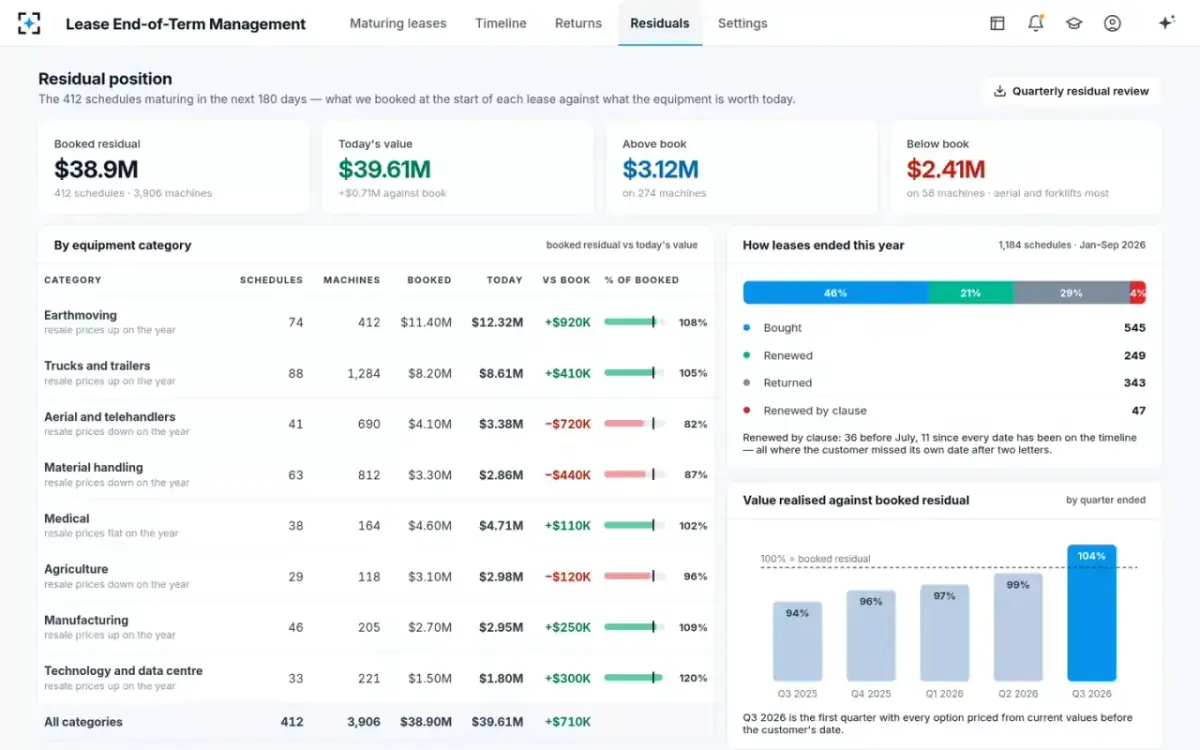Viewport: 1200px width, 750px height.
Task: Click the Renewed by clause legend entry
Action: coord(805,411)
